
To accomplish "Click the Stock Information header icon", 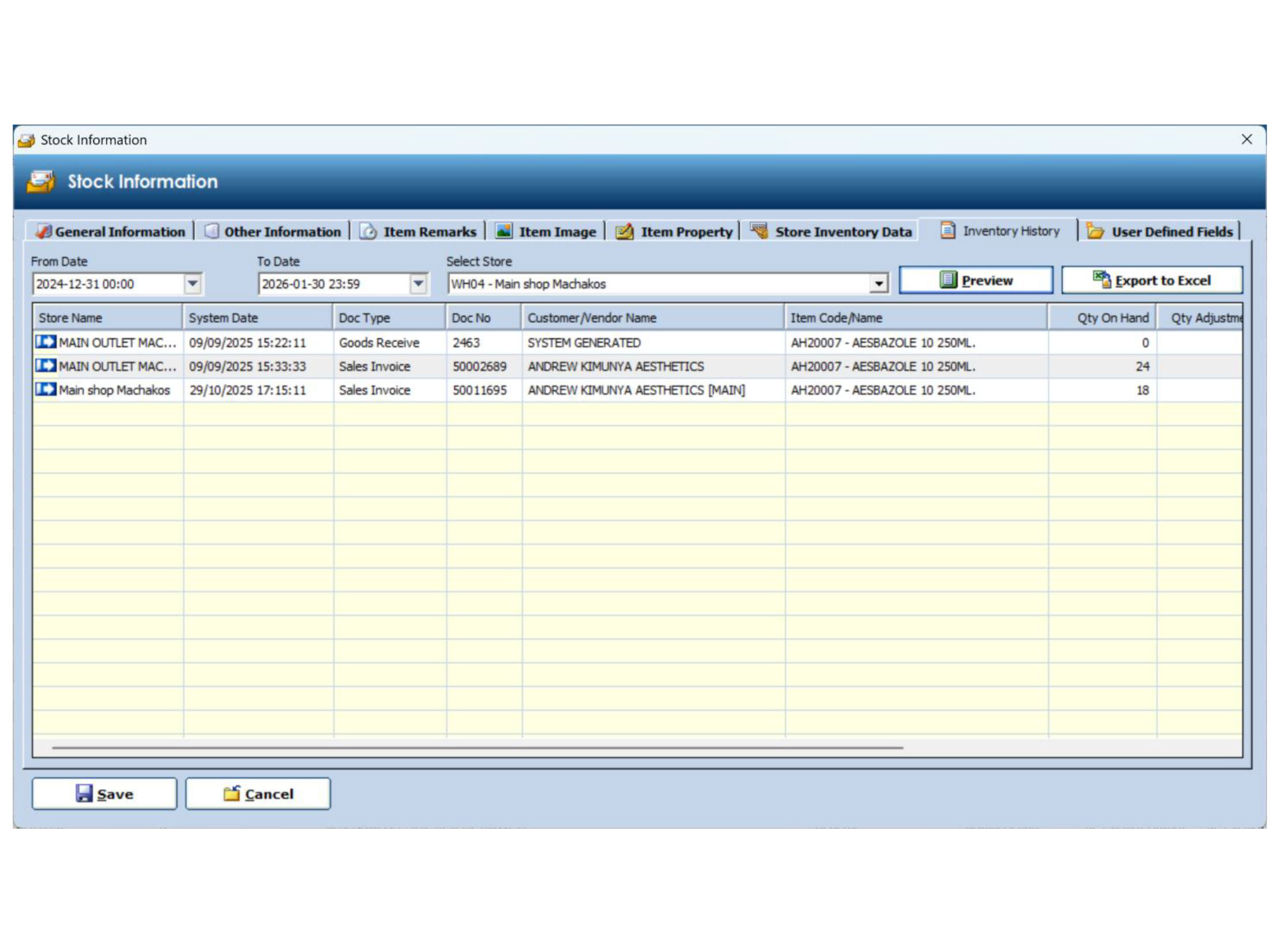I will [x=40, y=182].
